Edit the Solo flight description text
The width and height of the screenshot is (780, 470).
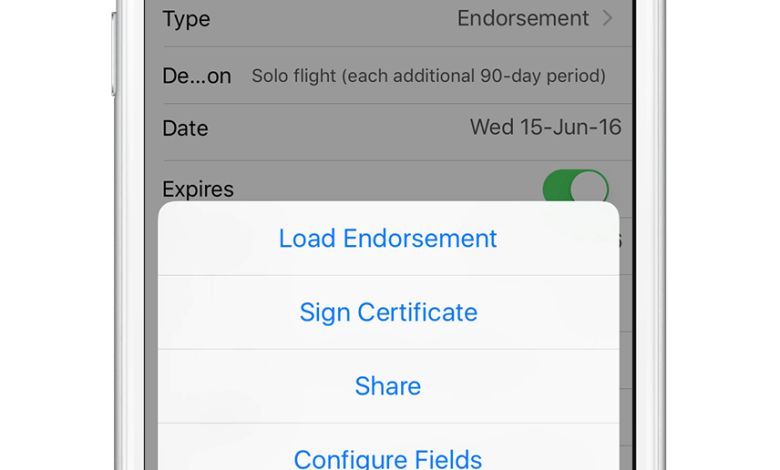(x=428, y=76)
